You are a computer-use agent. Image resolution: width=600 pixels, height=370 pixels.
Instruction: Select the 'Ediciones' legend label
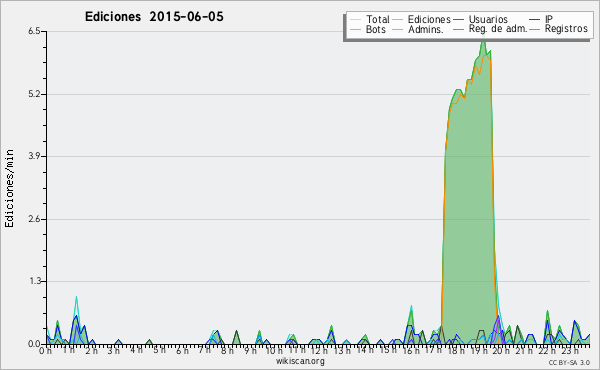pyautogui.click(x=429, y=19)
